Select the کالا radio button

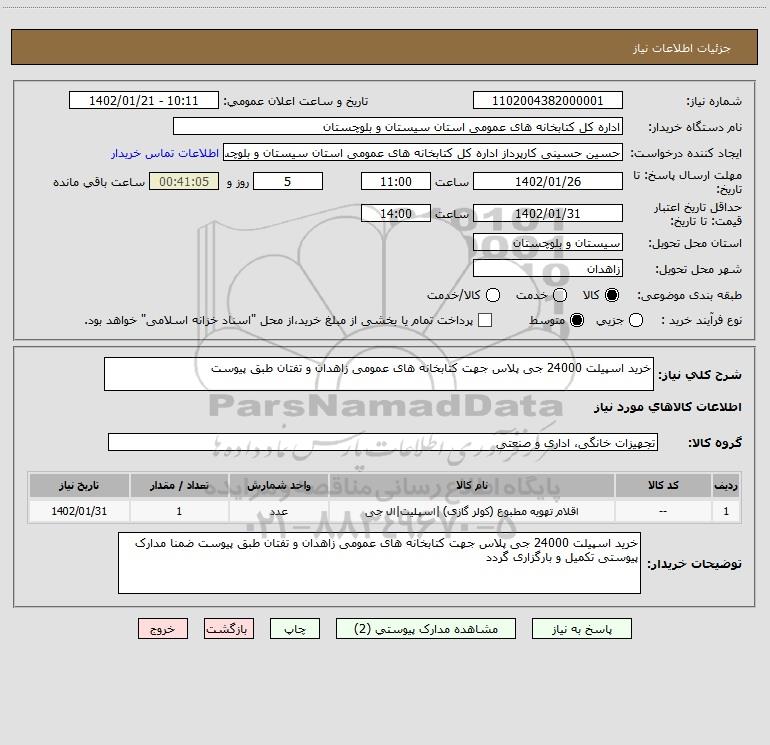click(x=612, y=295)
